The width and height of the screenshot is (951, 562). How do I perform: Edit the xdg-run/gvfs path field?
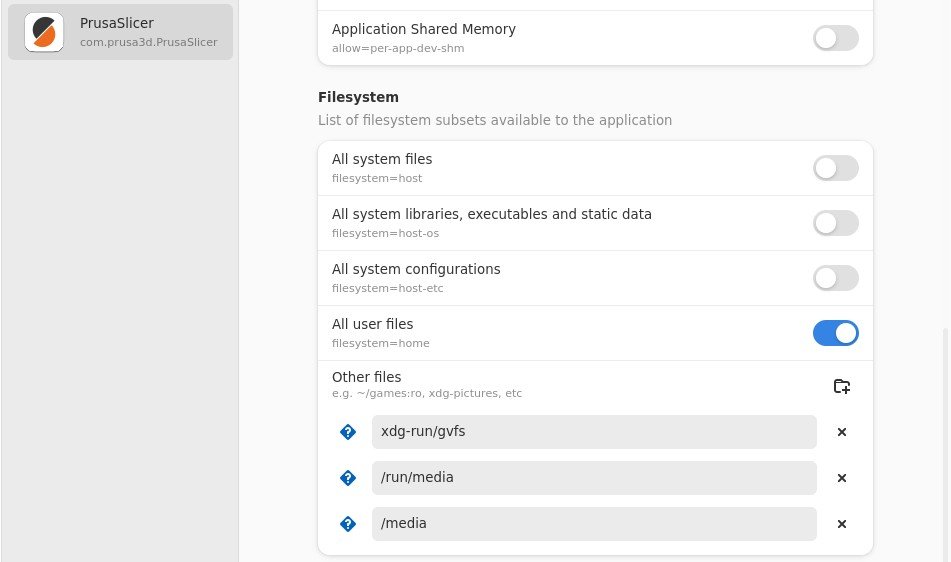(x=594, y=432)
